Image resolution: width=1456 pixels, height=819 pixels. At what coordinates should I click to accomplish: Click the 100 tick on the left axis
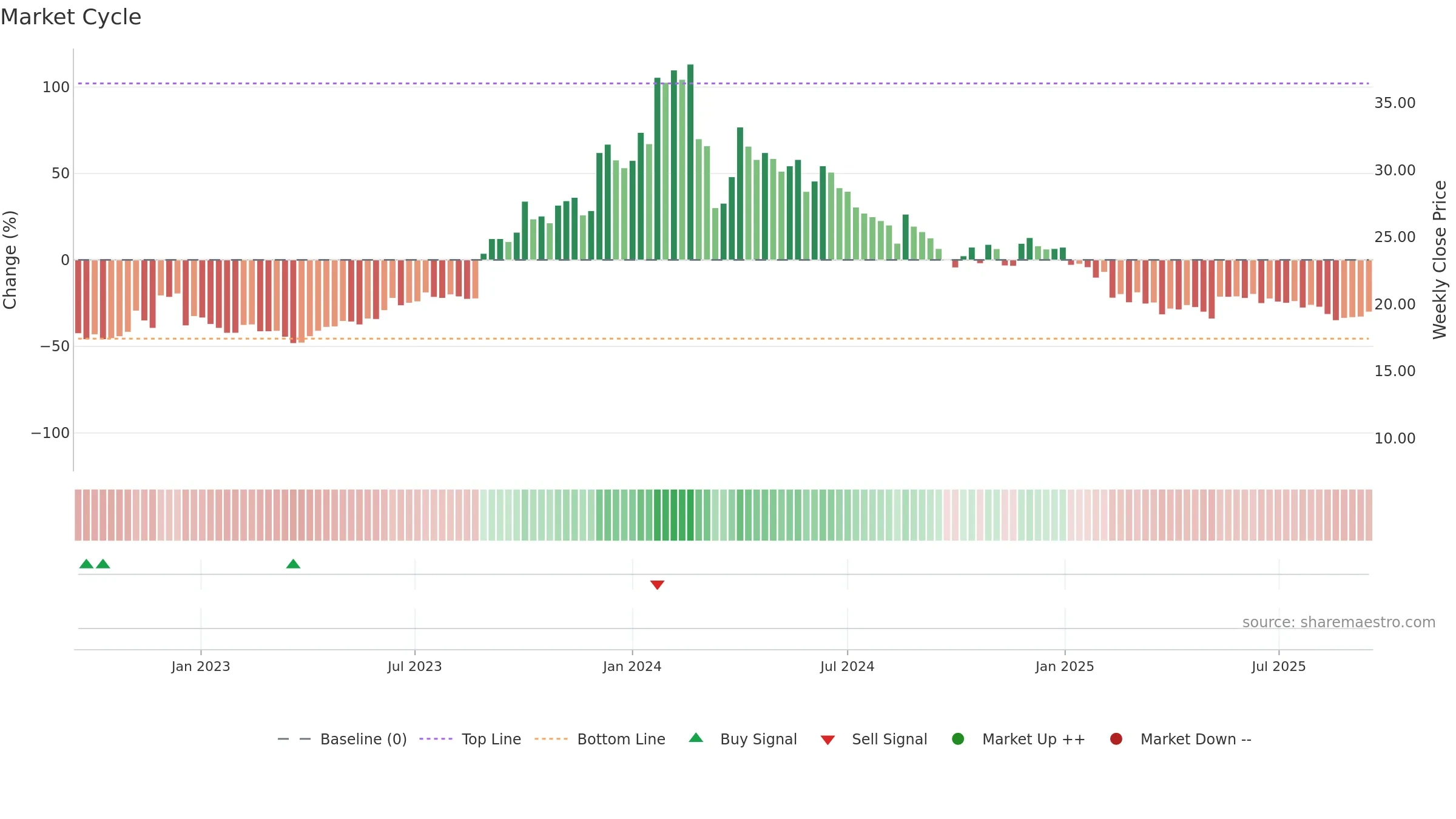56,87
